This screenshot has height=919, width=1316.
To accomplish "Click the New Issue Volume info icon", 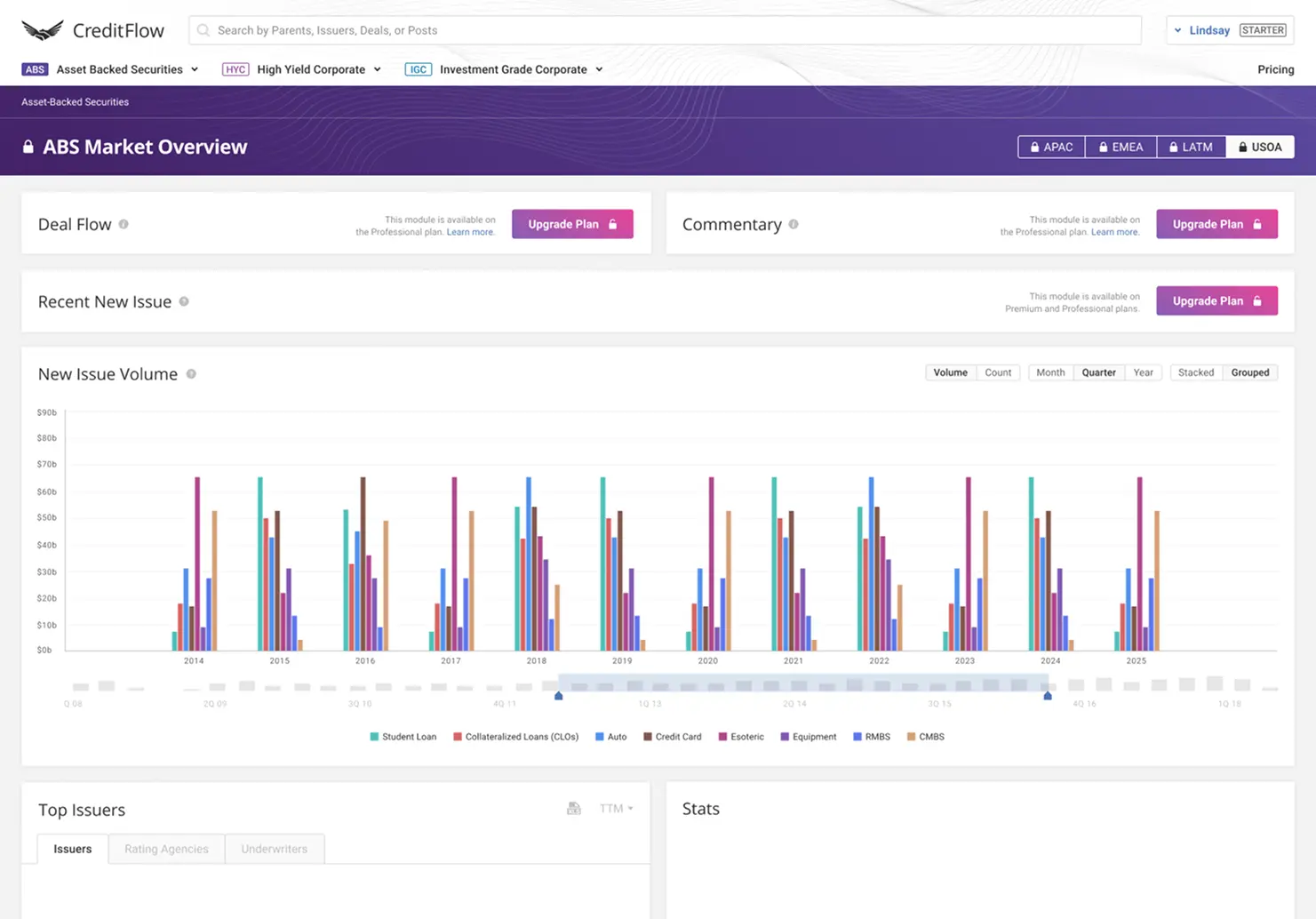I will [x=191, y=374].
